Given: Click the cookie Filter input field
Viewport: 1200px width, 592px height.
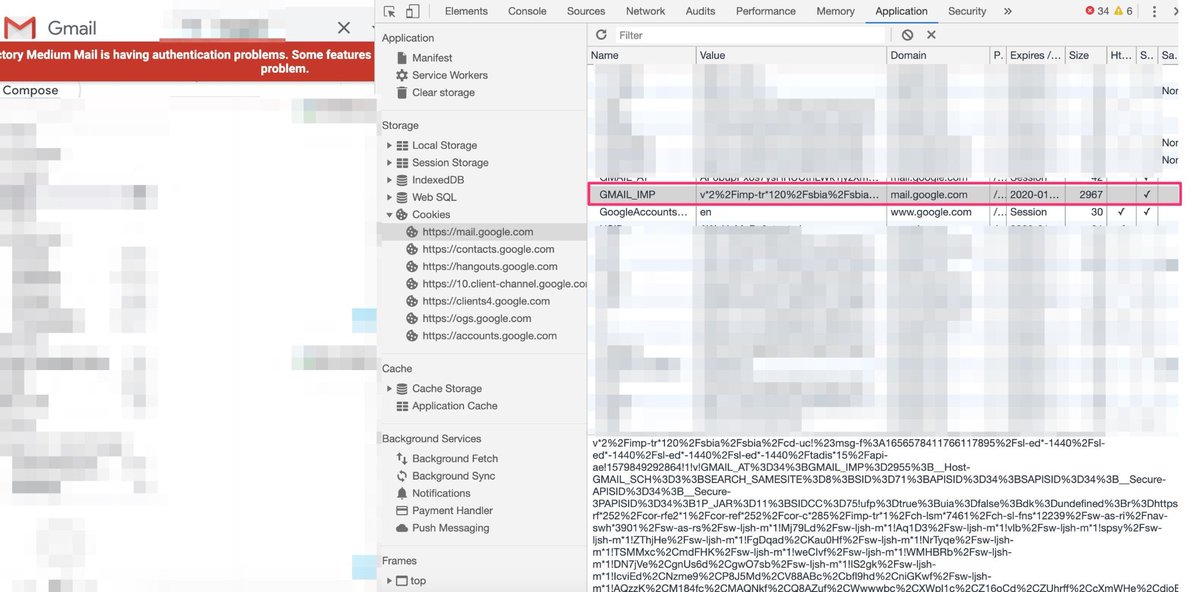Looking at the screenshot, I should (751, 35).
